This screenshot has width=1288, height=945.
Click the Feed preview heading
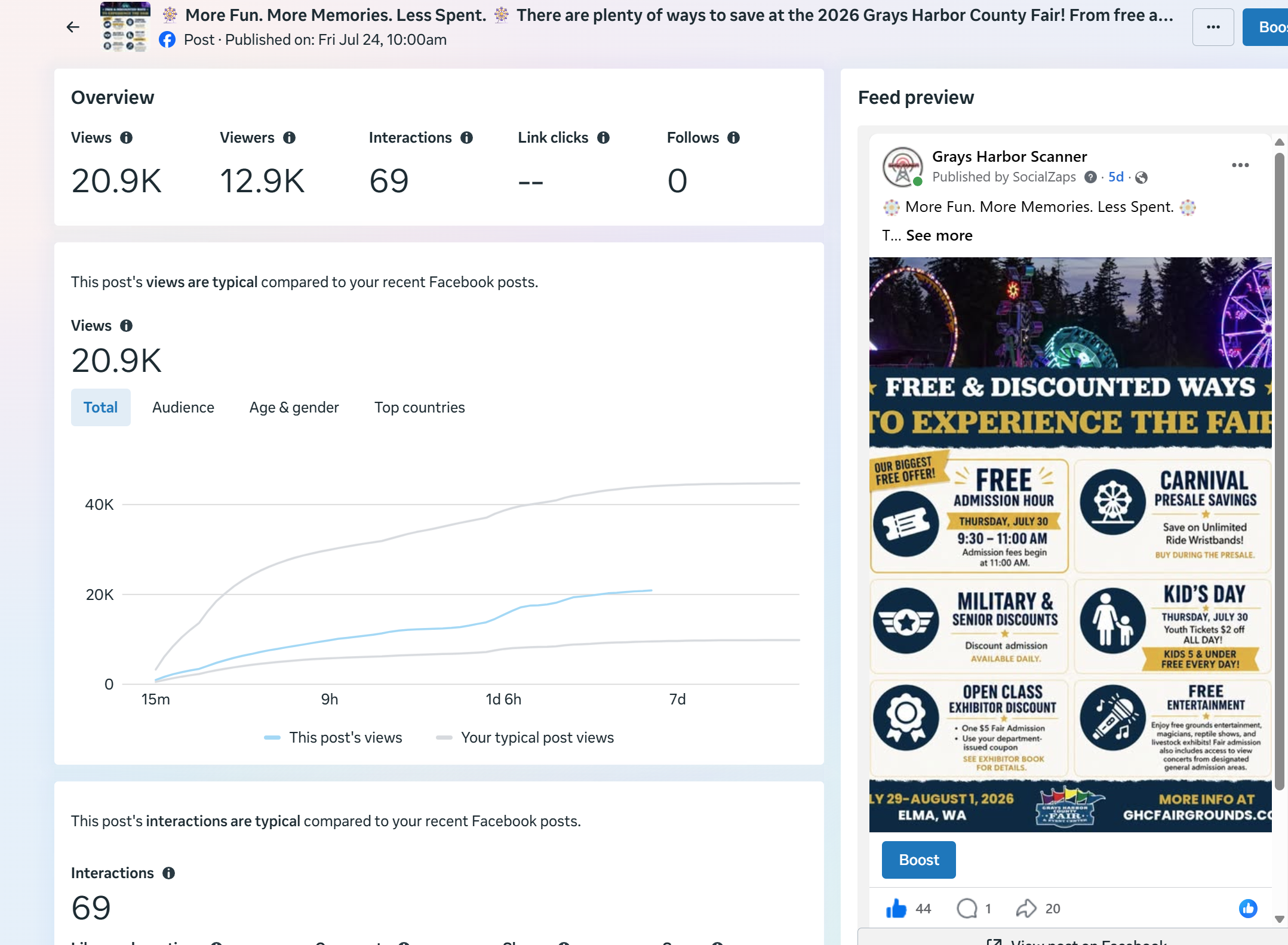pyautogui.click(x=916, y=98)
